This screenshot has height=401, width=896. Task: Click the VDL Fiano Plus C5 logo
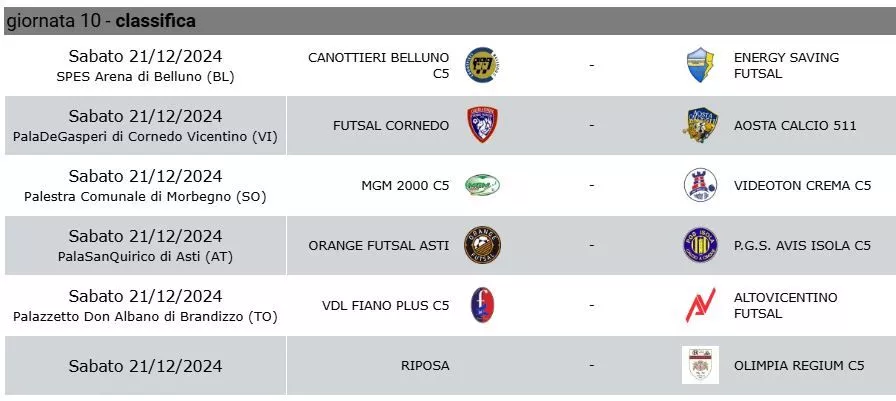[x=483, y=305]
